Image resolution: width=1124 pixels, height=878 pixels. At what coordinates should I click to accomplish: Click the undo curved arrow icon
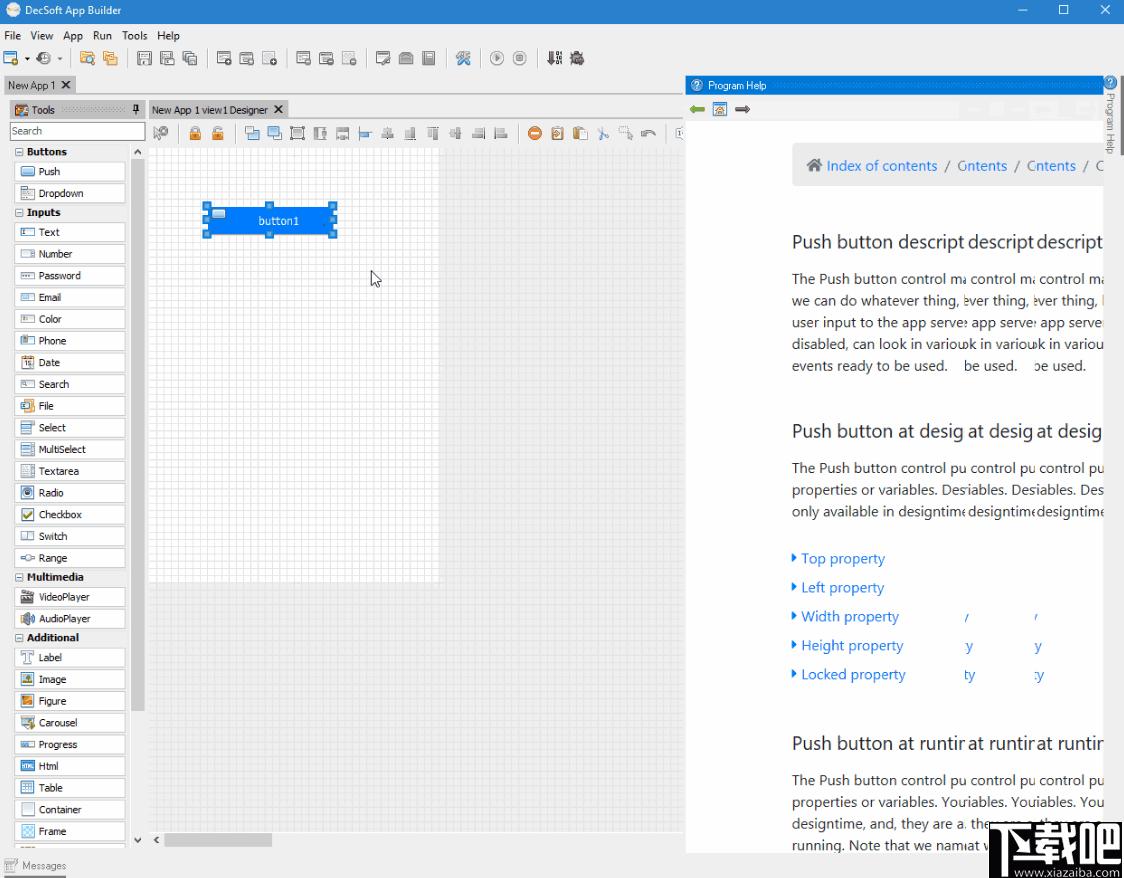coord(648,133)
